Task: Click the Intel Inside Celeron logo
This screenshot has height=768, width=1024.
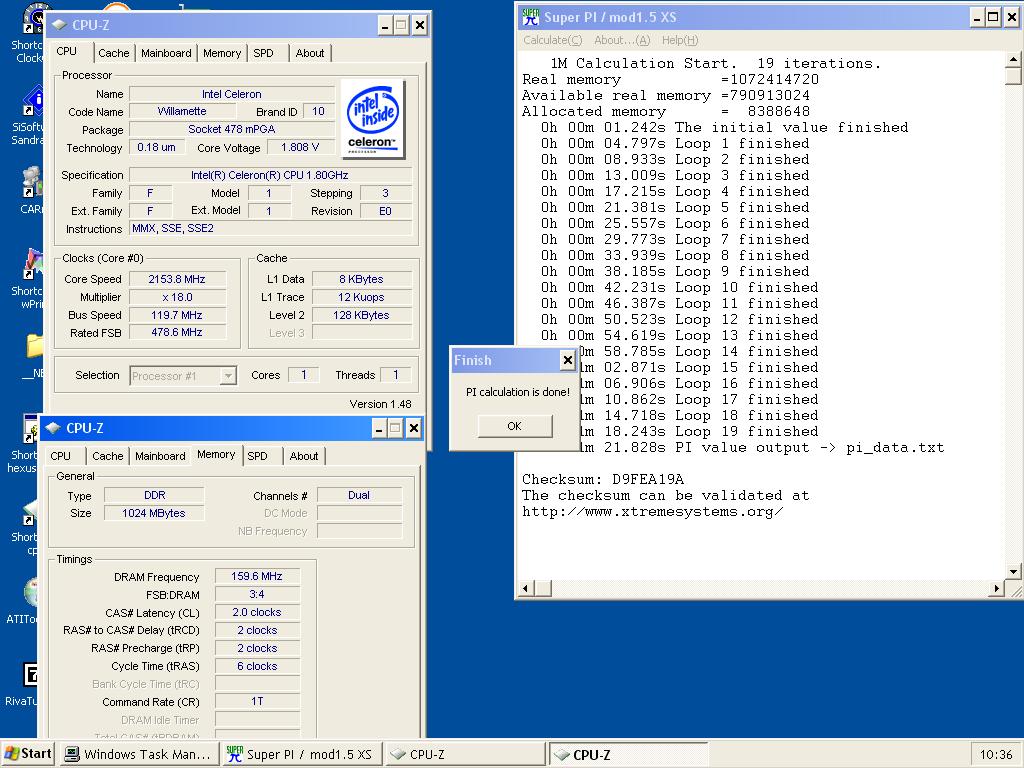Action: (373, 120)
